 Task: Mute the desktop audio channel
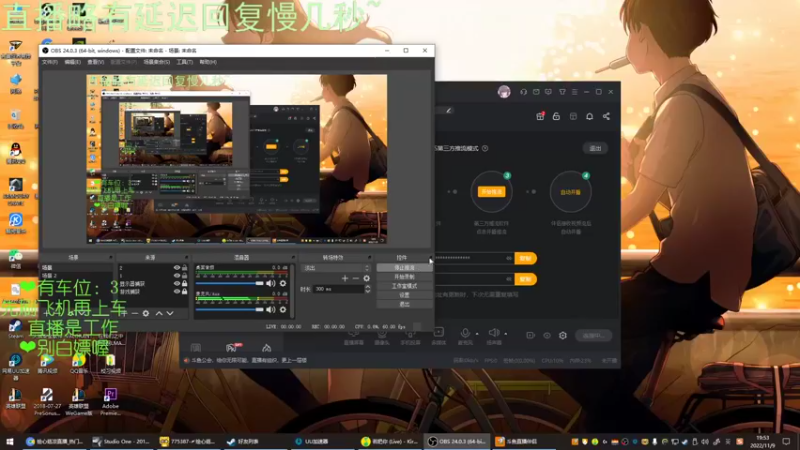(x=270, y=283)
